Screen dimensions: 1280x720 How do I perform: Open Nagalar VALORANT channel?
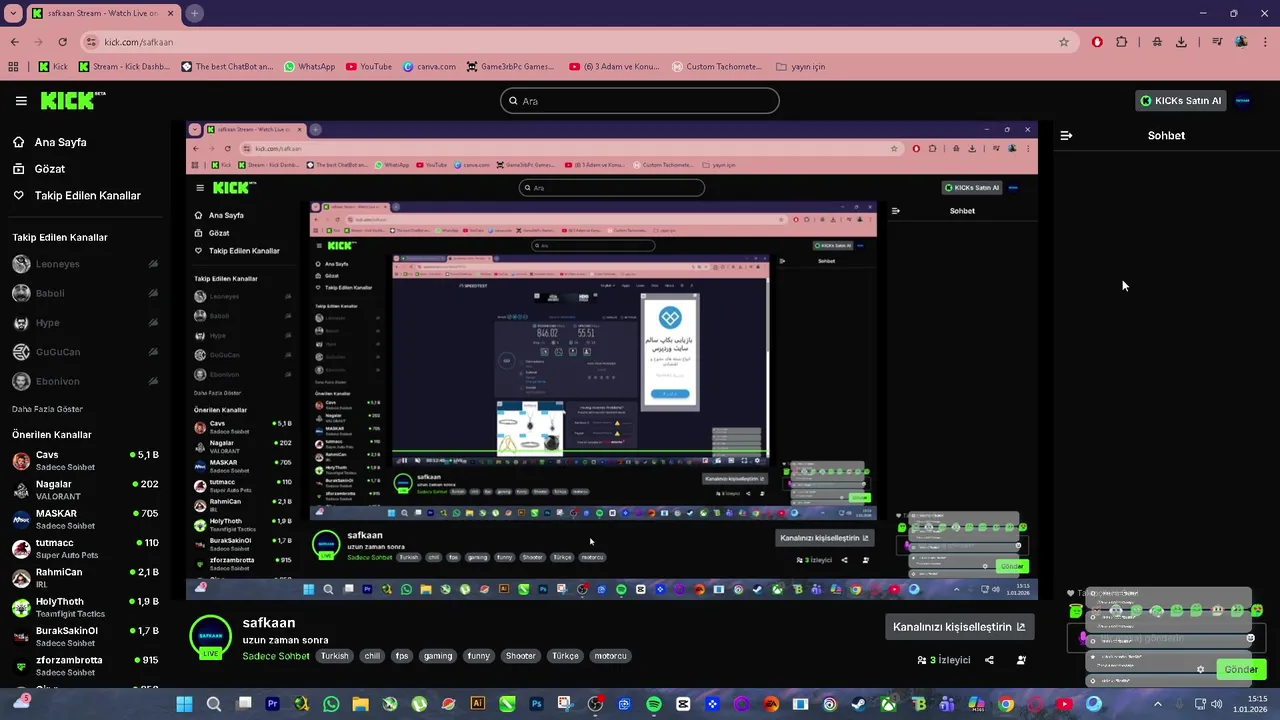click(x=85, y=490)
